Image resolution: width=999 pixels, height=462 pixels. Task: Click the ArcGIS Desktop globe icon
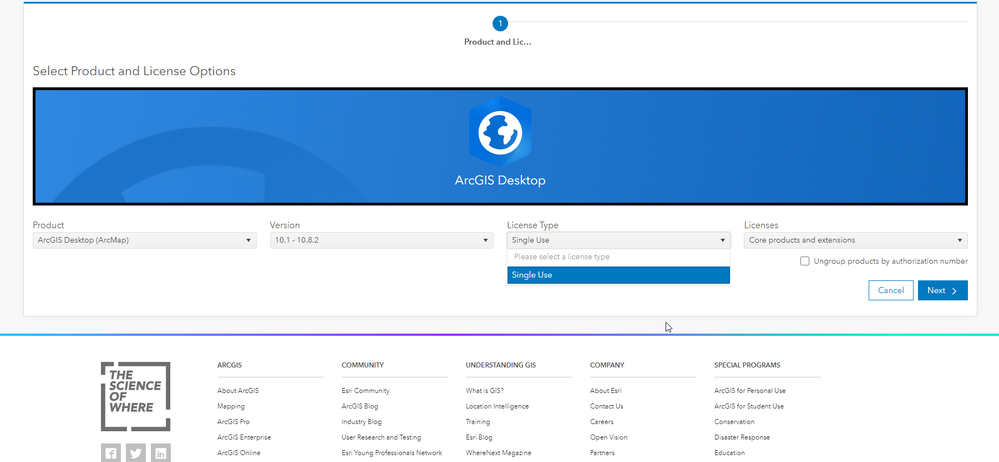coord(500,133)
